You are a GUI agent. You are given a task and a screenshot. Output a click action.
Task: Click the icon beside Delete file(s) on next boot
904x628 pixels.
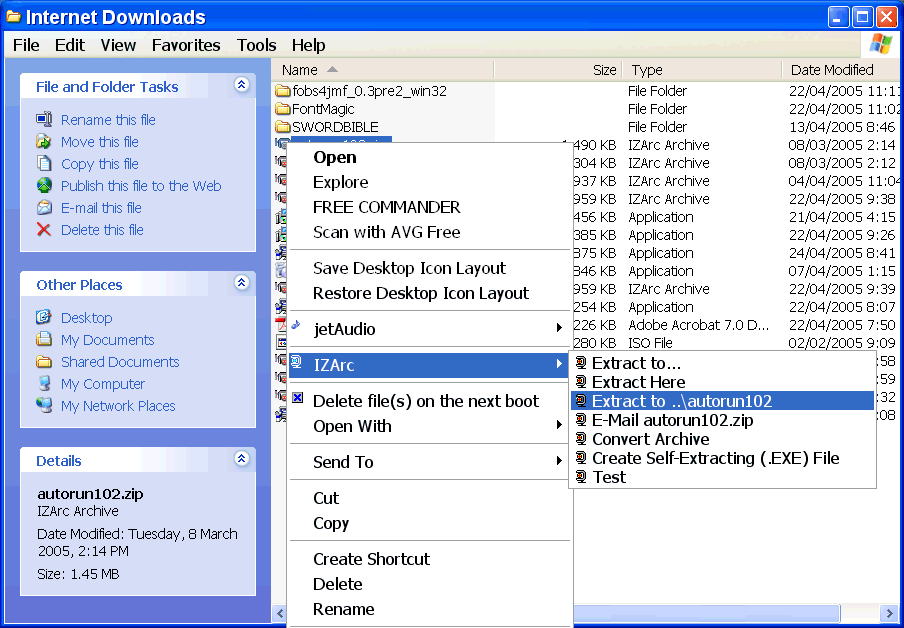pos(297,397)
